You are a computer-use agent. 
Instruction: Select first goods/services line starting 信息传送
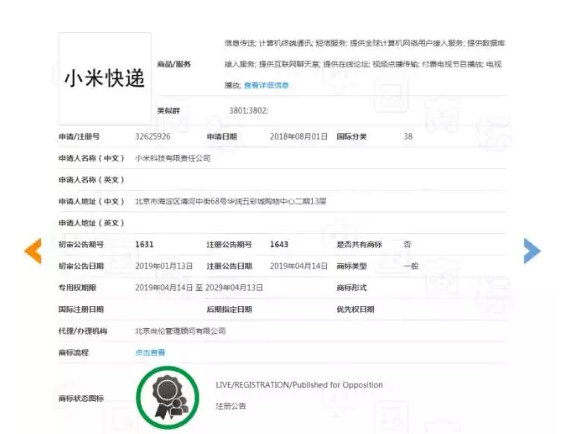click(x=365, y=43)
